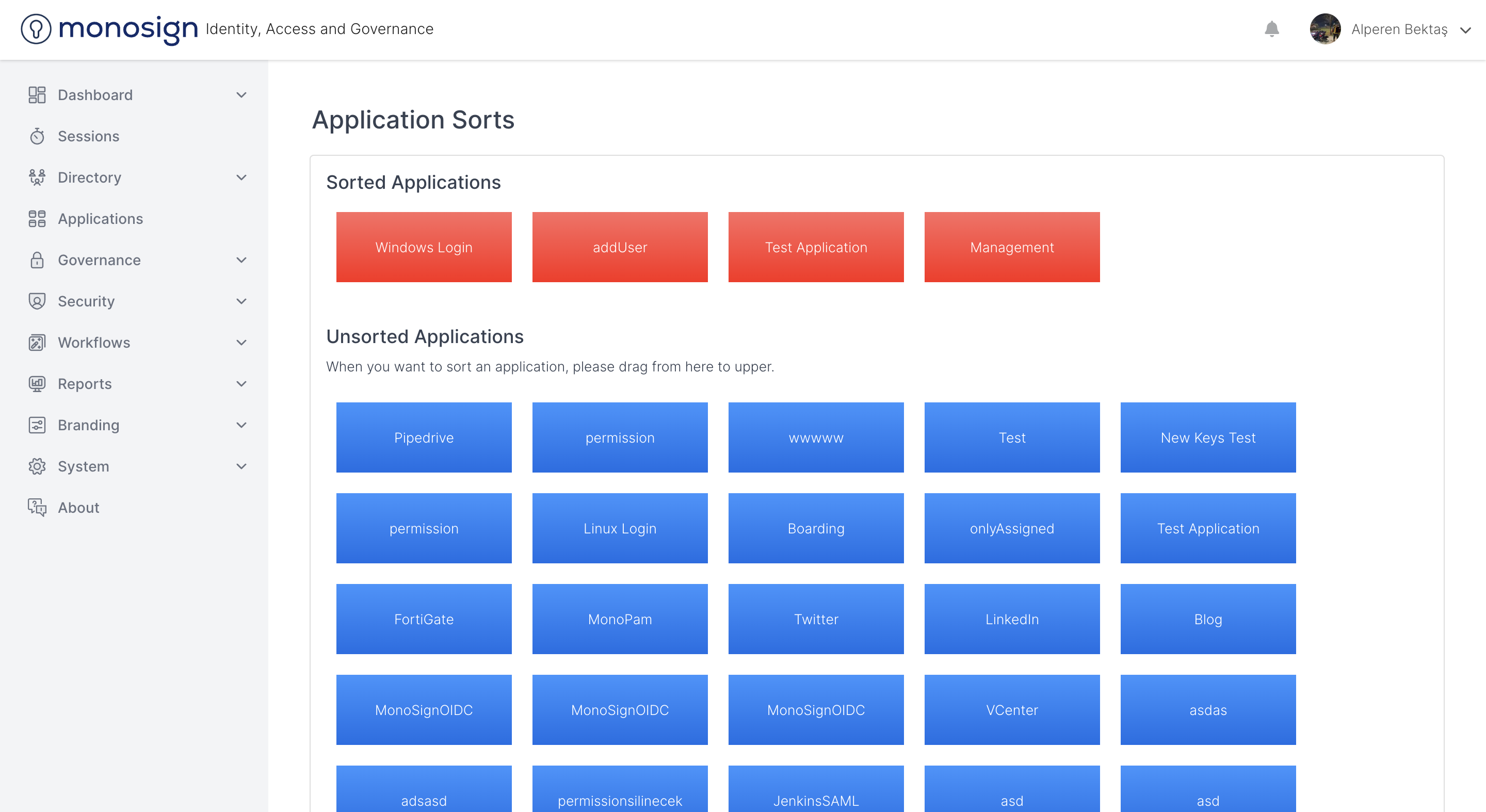Click the Sessions stopwatch icon

click(37, 136)
